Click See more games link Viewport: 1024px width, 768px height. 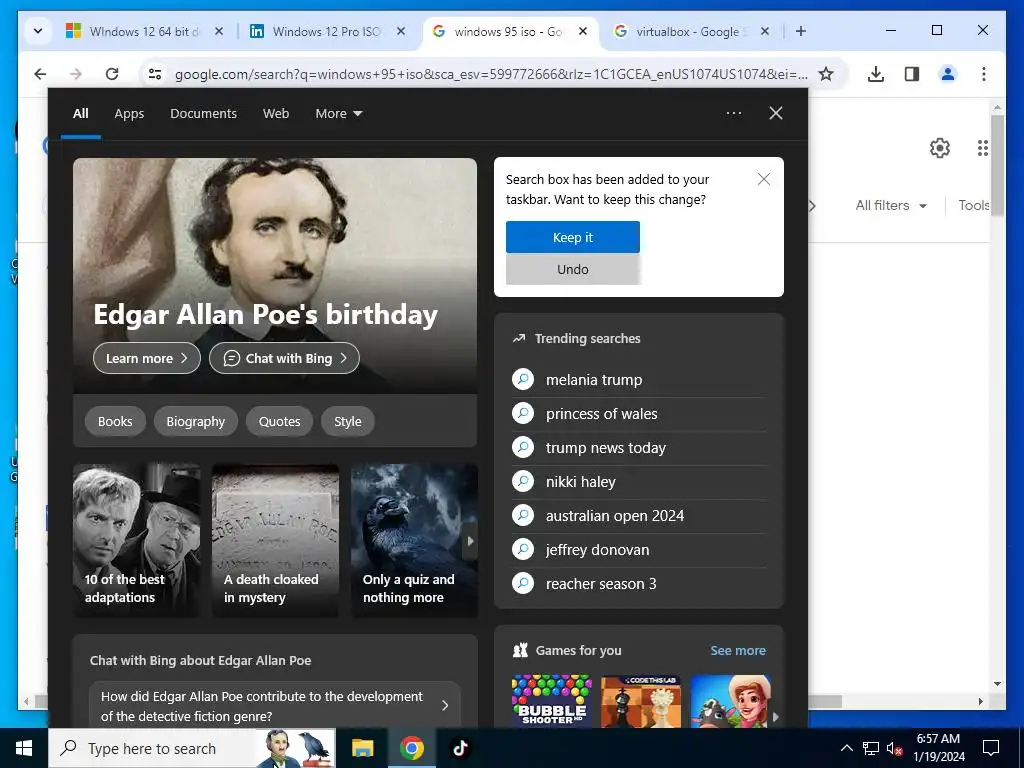(738, 650)
